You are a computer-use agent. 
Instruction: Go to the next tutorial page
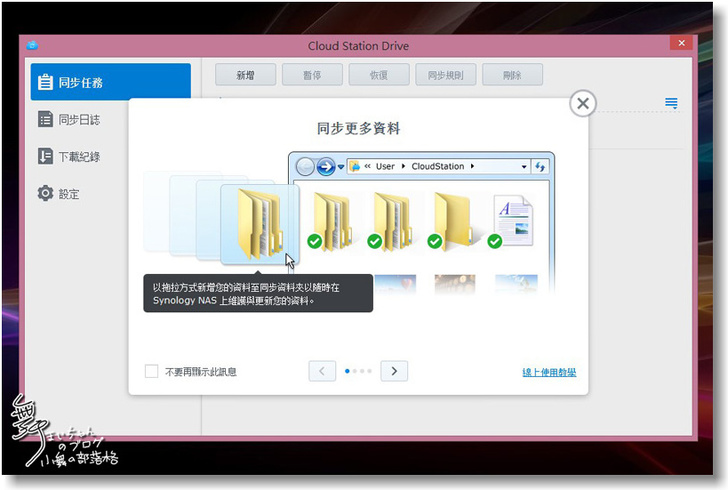point(394,371)
